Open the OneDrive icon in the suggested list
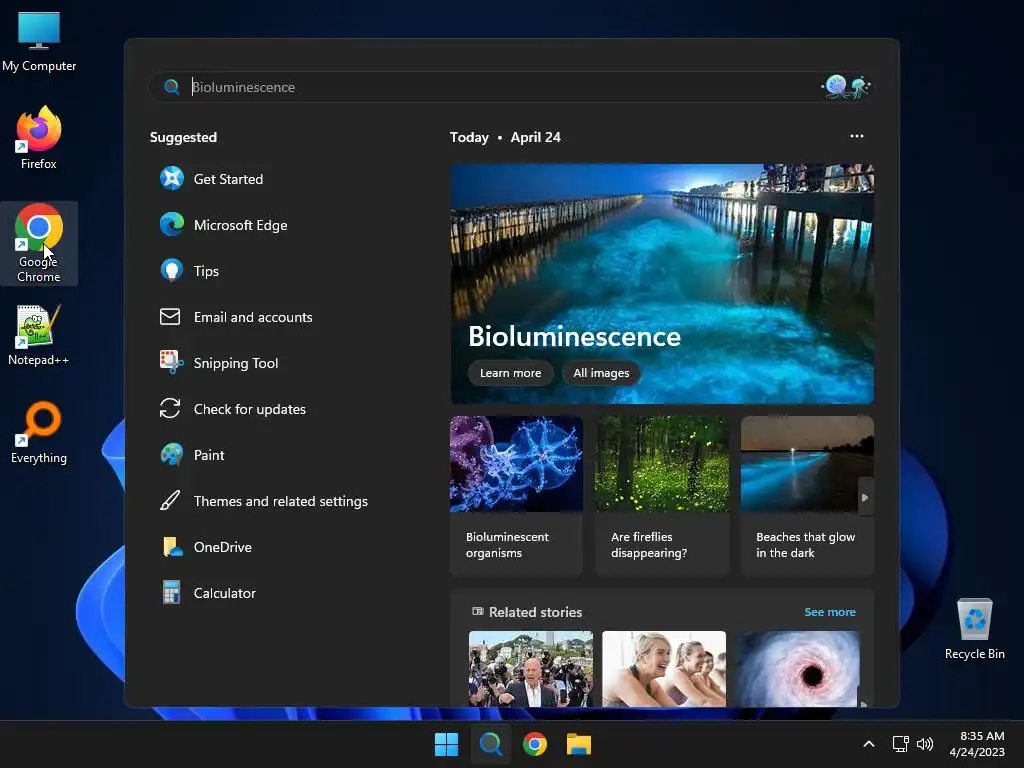Viewport: 1024px width, 768px height. point(172,547)
